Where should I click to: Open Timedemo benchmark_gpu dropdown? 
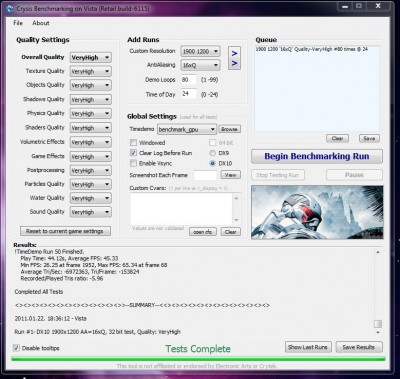pyautogui.click(x=187, y=129)
